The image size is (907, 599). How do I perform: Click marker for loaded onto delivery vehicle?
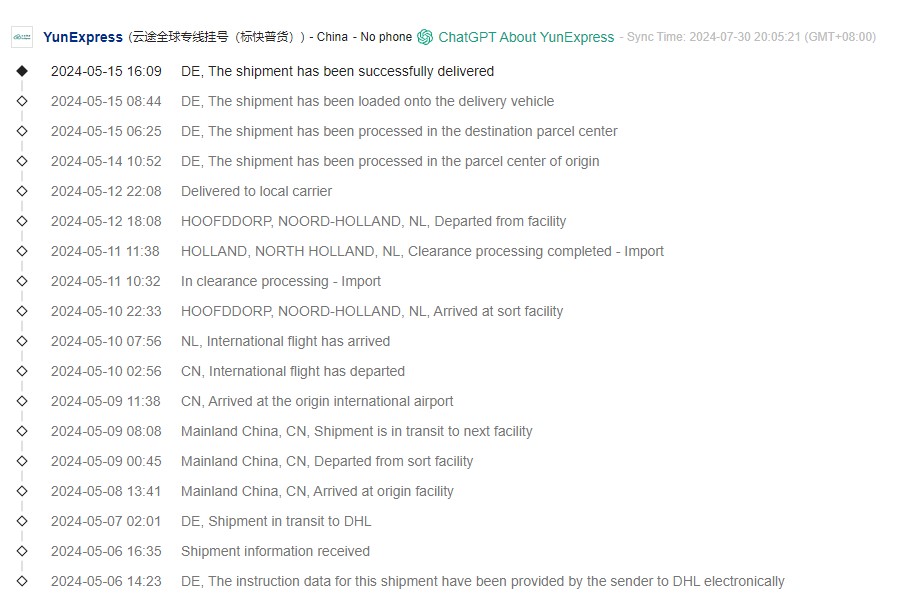pos(22,101)
